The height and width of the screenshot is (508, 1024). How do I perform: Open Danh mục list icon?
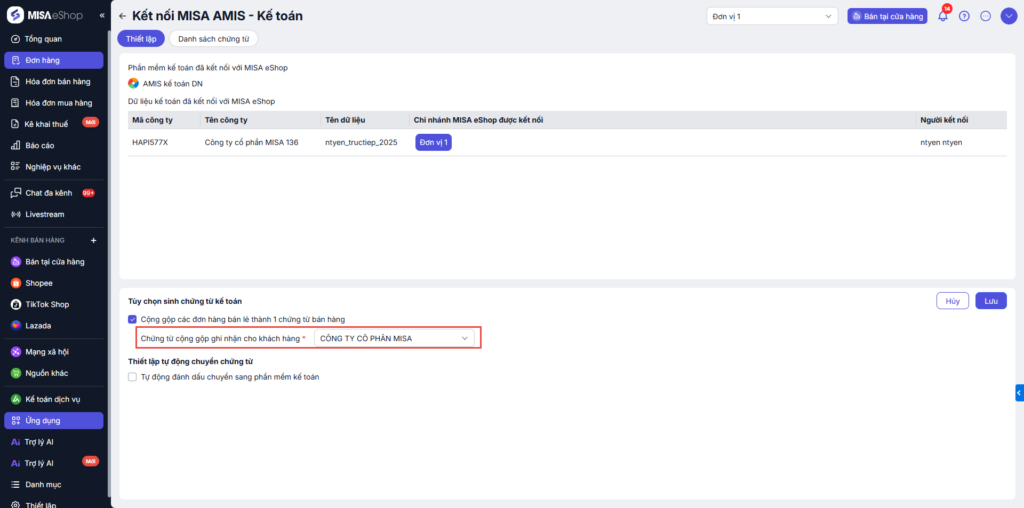(x=16, y=484)
